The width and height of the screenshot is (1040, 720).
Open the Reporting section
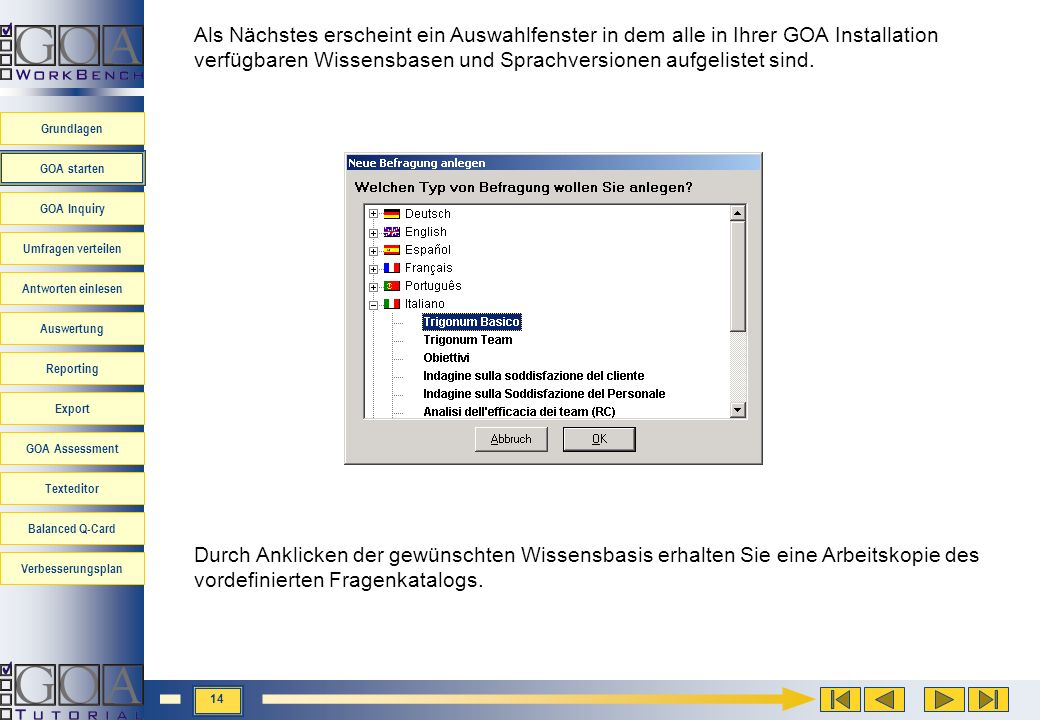(72, 369)
